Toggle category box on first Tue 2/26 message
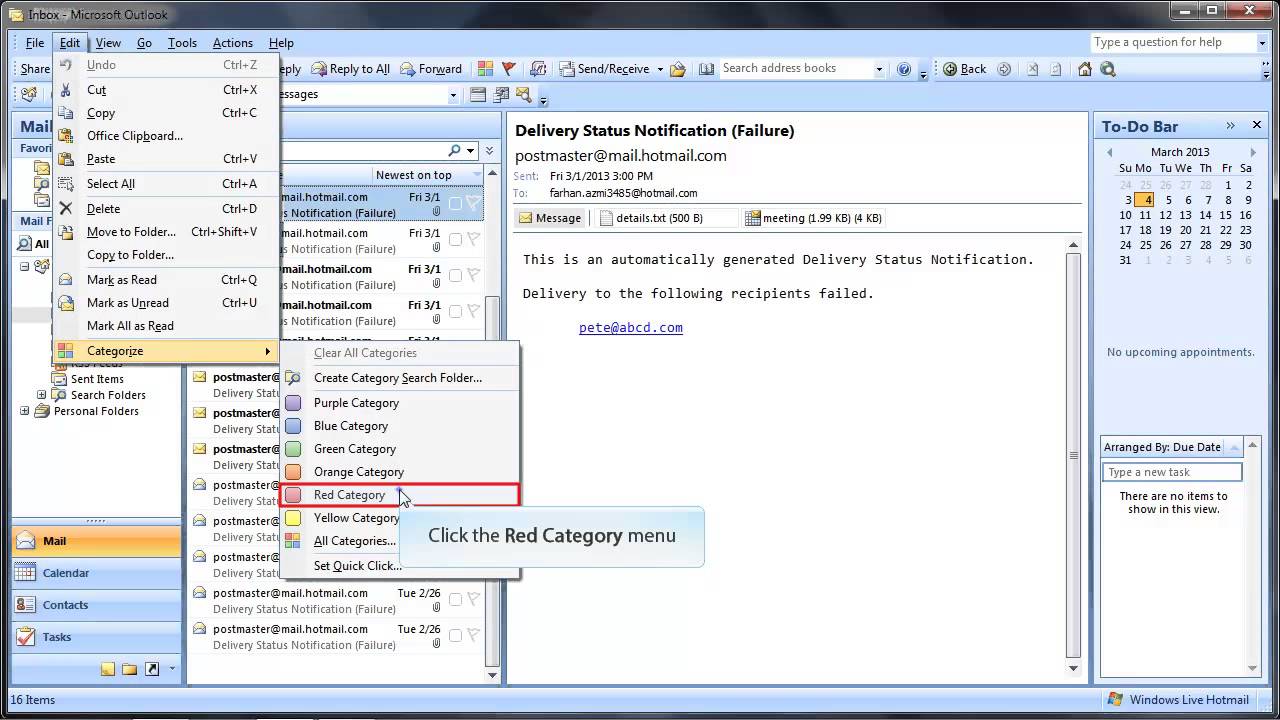 (455, 600)
